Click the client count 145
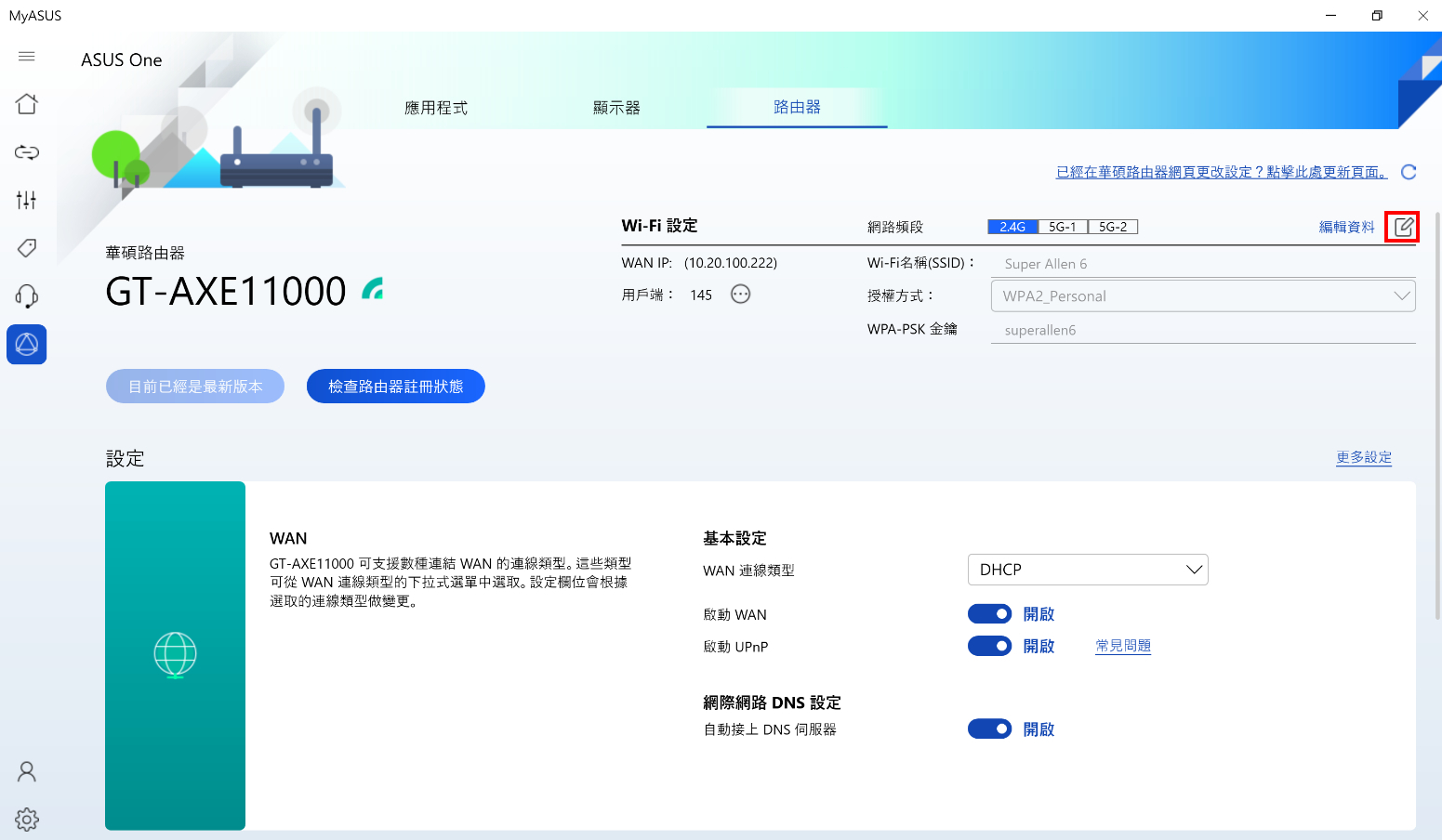 (701, 295)
